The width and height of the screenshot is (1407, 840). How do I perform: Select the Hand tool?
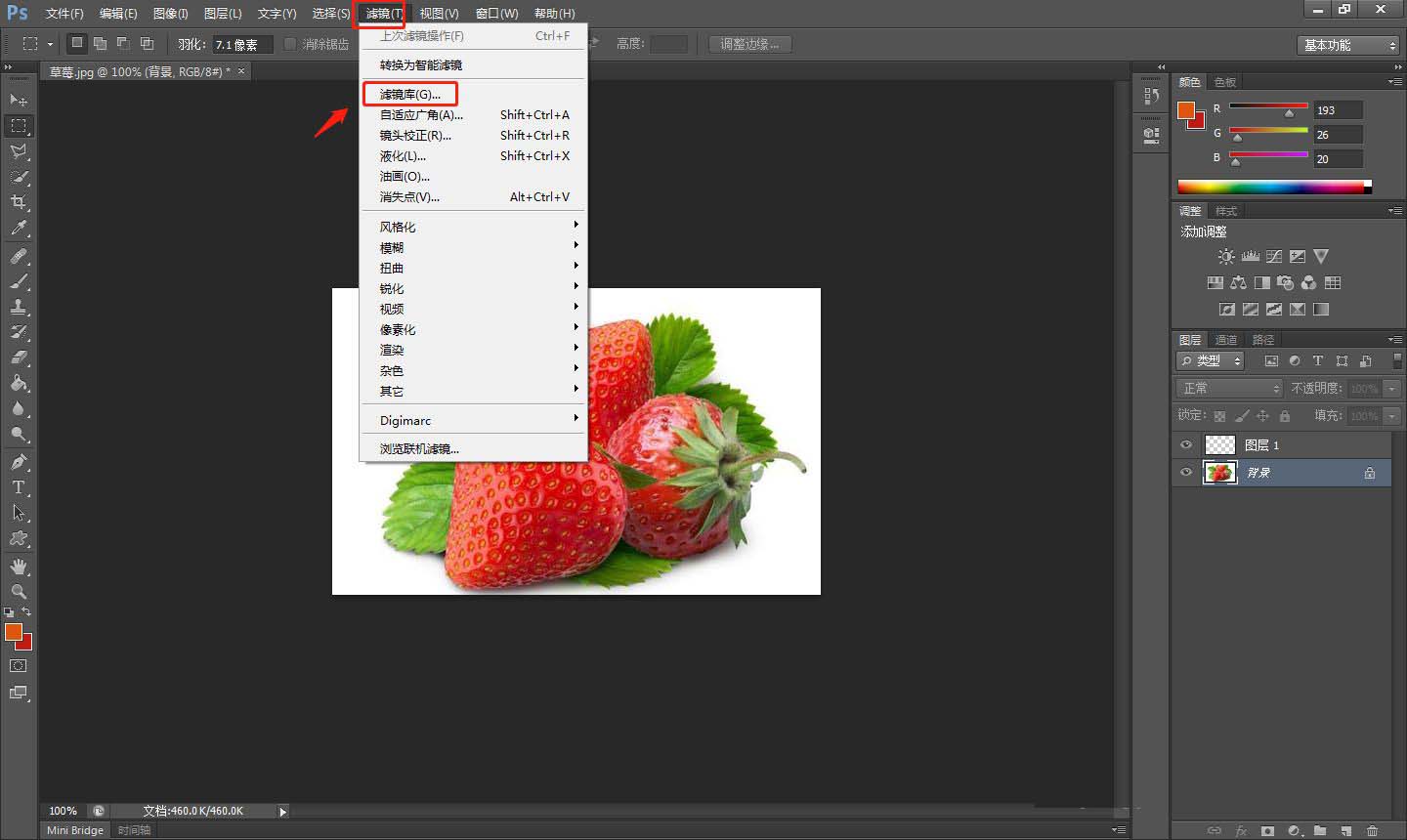point(19,567)
